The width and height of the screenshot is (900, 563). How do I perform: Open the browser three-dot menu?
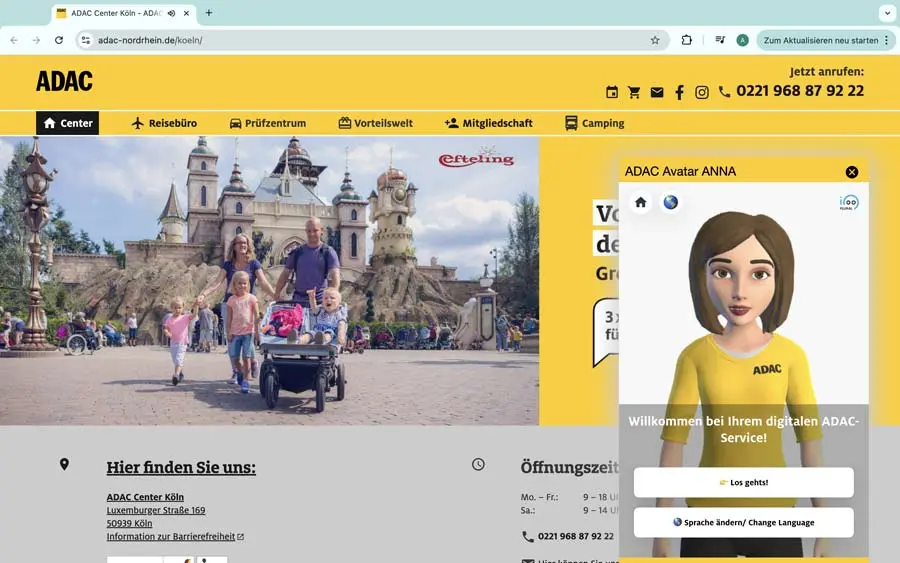(x=887, y=40)
